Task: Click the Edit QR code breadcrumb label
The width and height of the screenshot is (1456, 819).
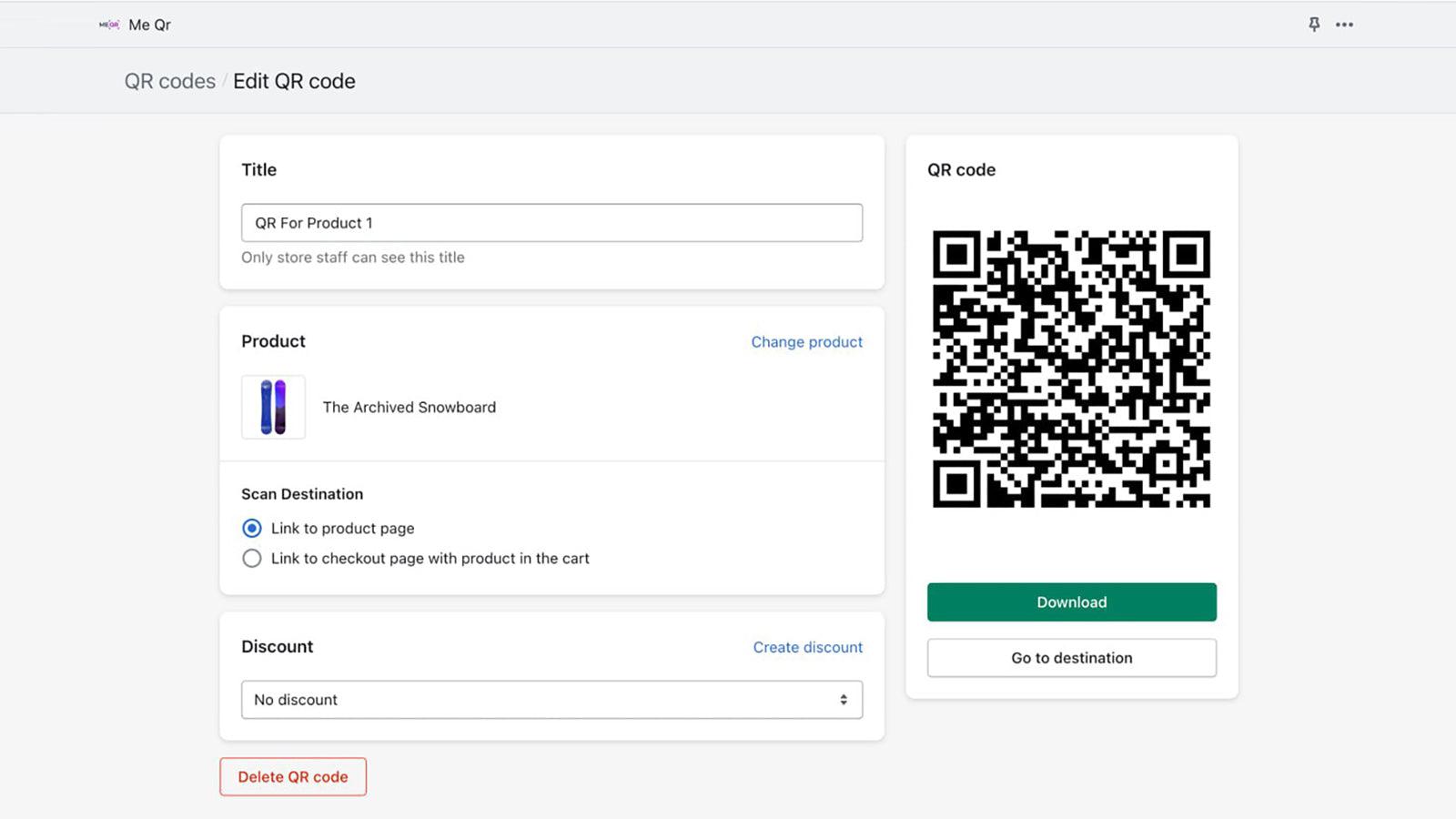Action: click(294, 81)
